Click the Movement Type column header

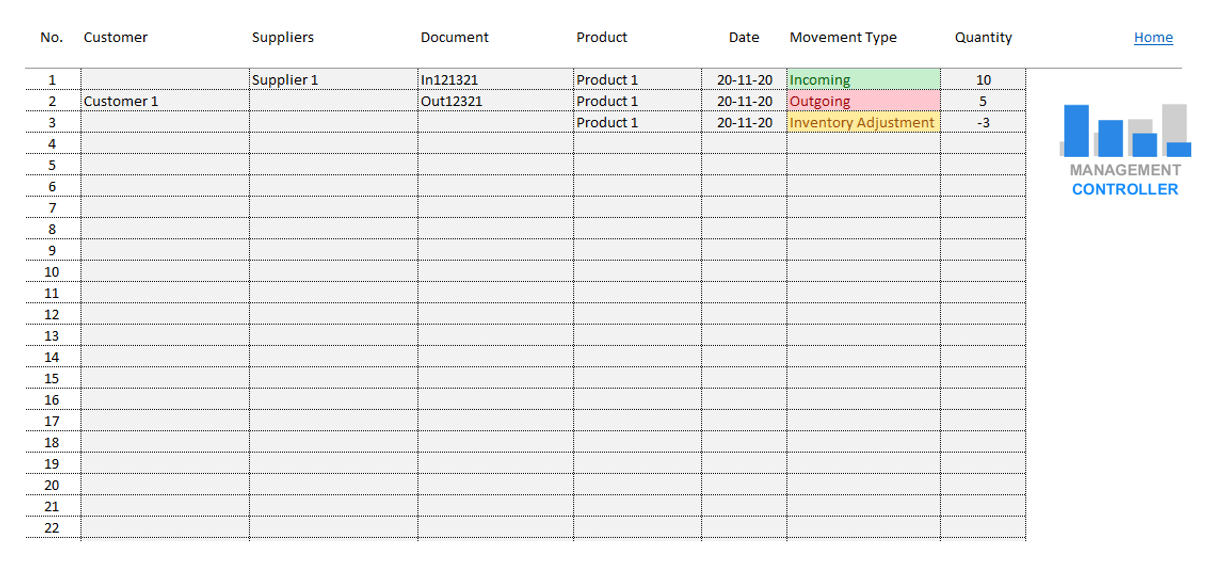click(x=843, y=38)
